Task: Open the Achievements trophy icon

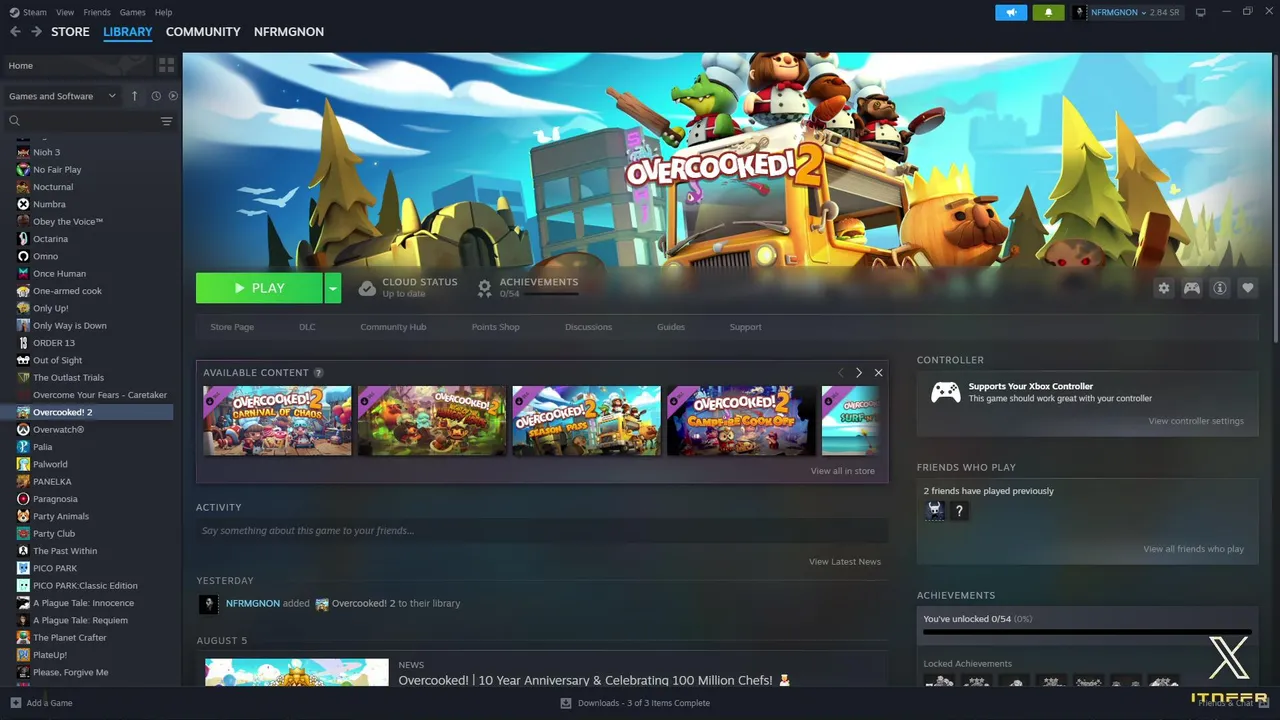Action: pyautogui.click(x=484, y=288)
